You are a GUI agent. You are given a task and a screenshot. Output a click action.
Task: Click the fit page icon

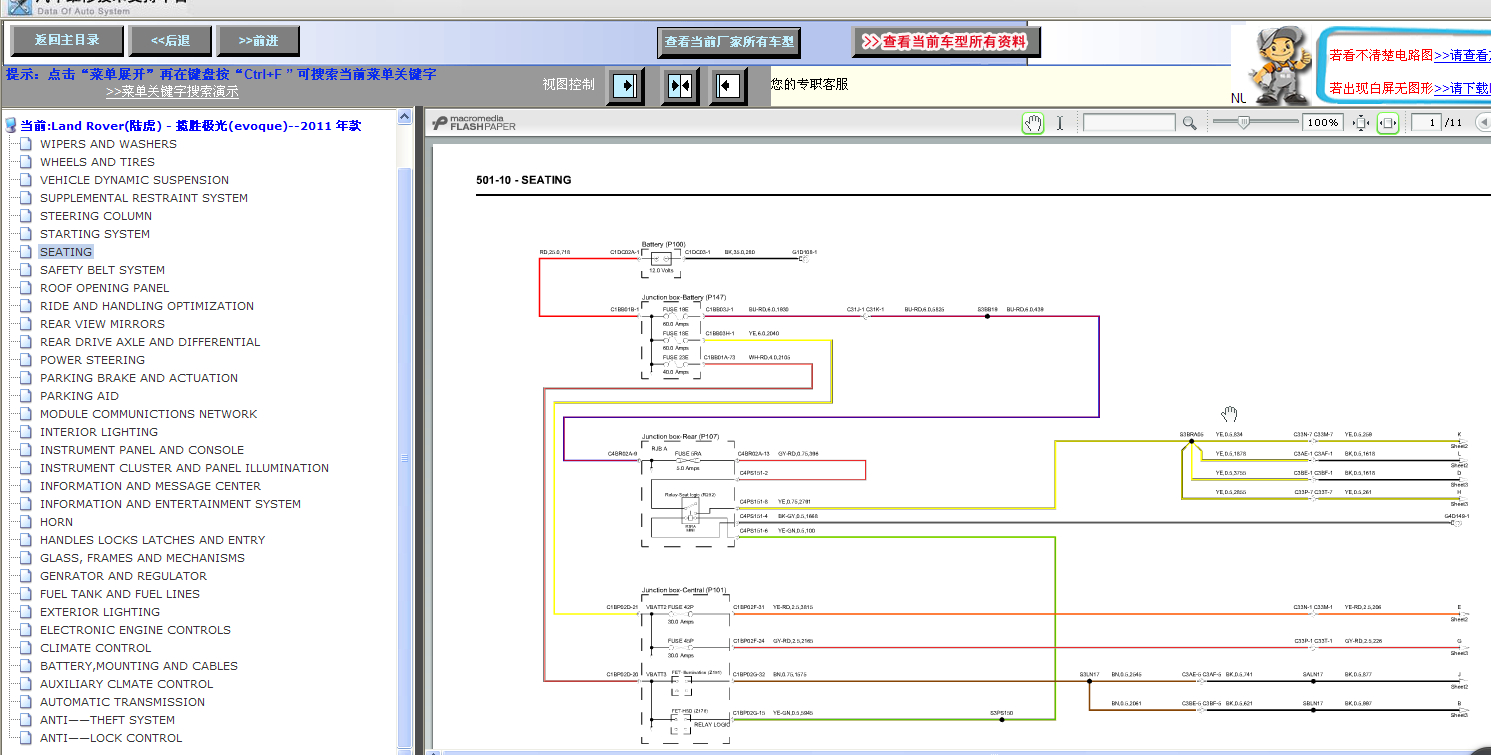coord(1360,123)
